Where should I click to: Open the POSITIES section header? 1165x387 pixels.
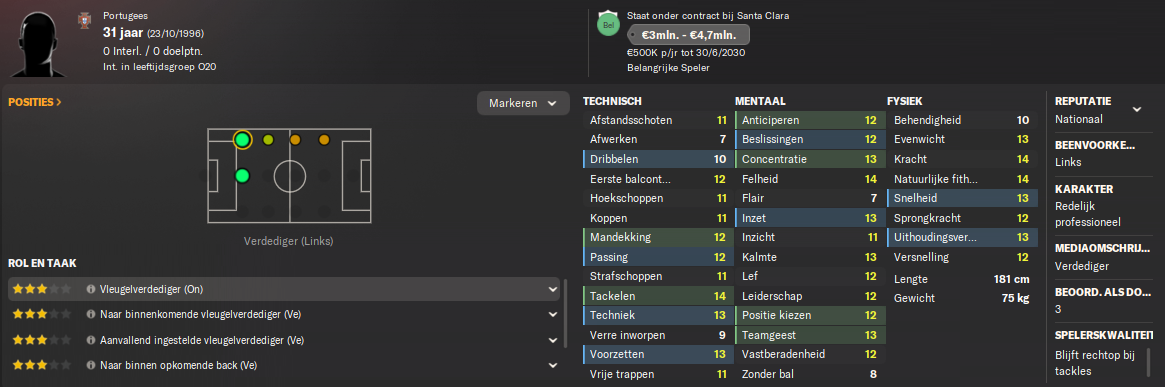point(35,102)
